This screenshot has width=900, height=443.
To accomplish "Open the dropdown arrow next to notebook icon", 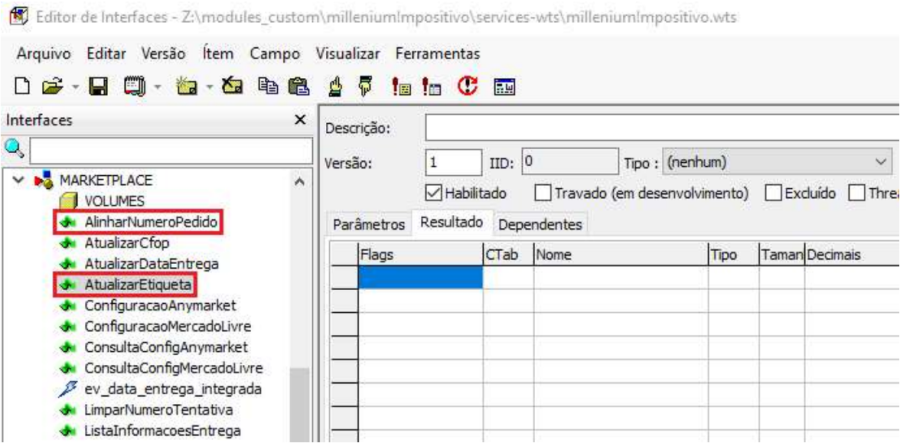I will click(156, 88).
